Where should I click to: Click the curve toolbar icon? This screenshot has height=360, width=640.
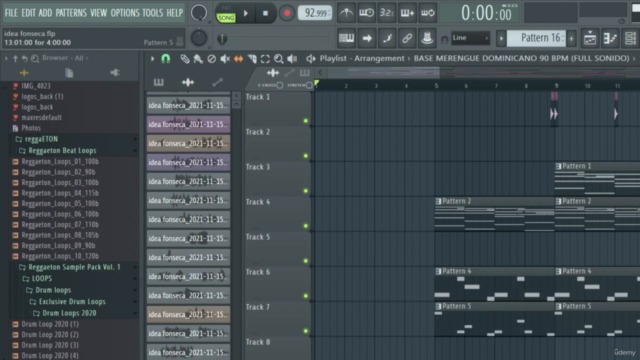(387, 38)
